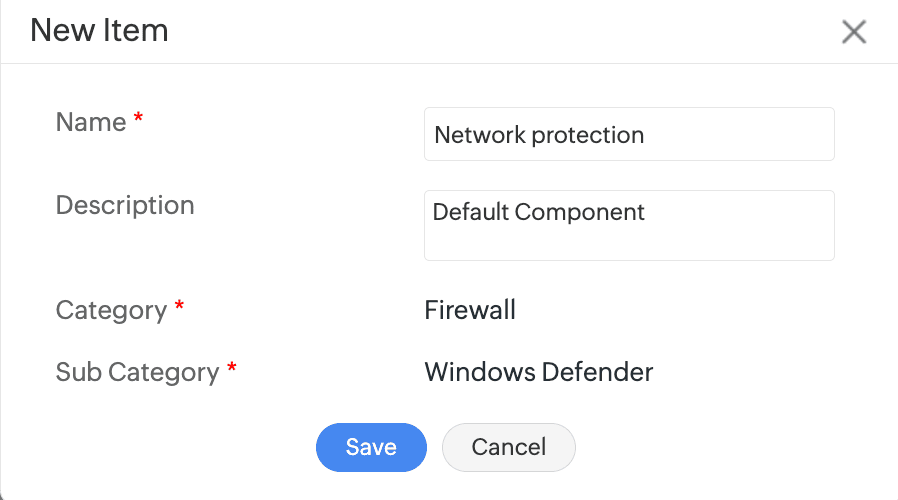Click the Category field label
Screen dimensions: 898x500
111,310
